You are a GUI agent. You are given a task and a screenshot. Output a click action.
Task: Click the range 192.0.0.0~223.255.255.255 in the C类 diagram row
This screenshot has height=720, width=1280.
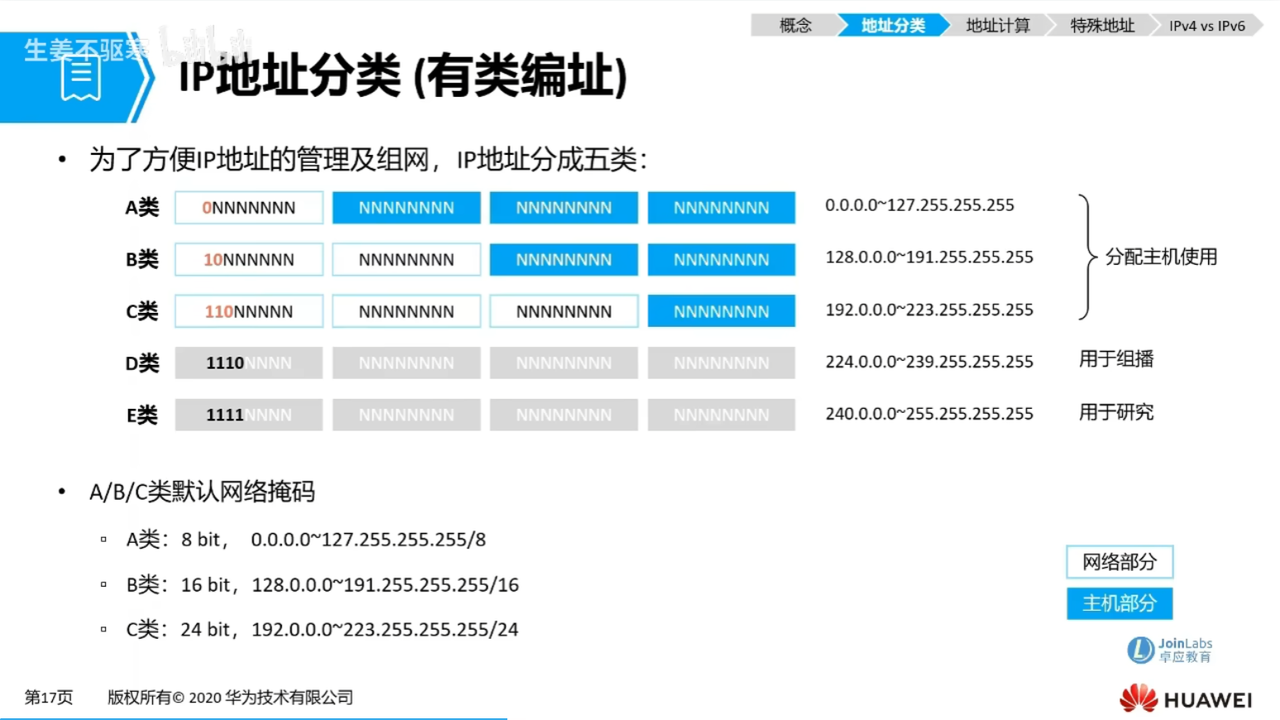click(x=930, y=309)
